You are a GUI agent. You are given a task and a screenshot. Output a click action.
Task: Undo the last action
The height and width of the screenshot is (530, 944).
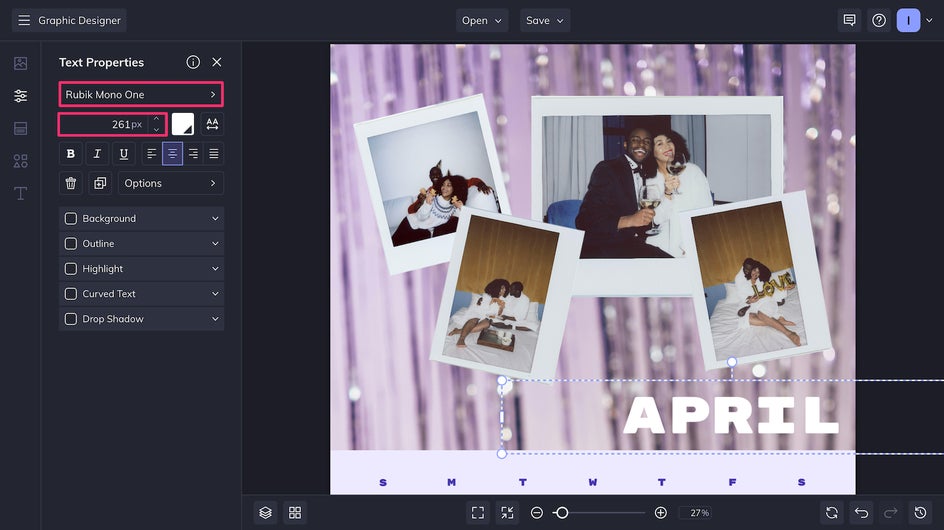tap(862, 513)
